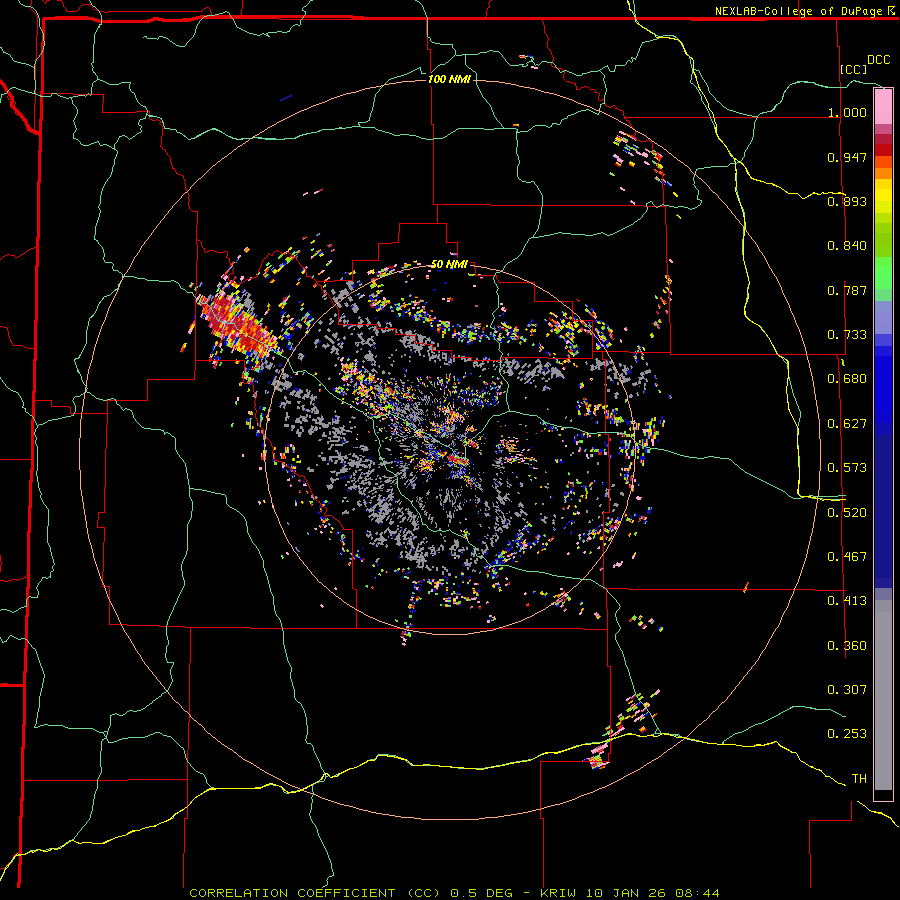Image resolution: width=900 pixels, height=900 pixels.
Task: Pick the lavender swatch beside 0.733
Action: pyautogui.click(x=883, y=317)
